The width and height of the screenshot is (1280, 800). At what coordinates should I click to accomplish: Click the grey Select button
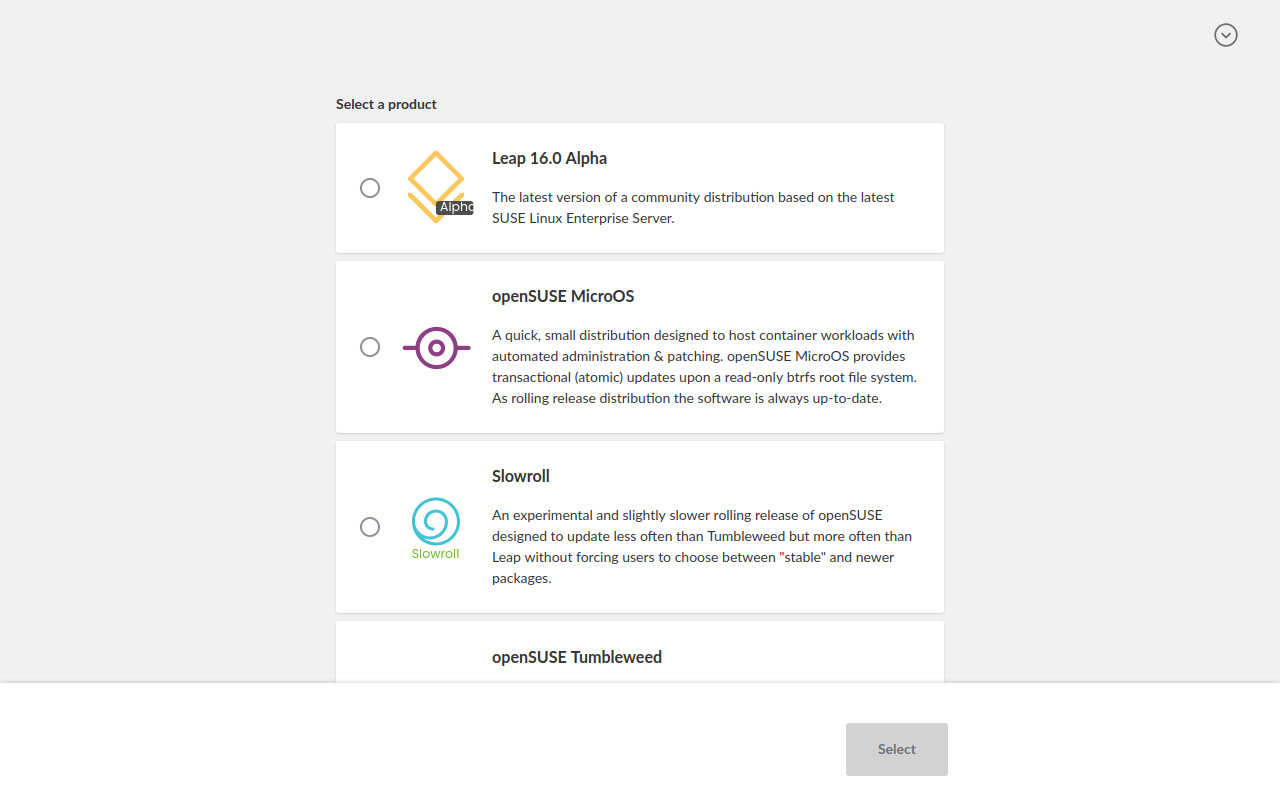tap(897, 749)
